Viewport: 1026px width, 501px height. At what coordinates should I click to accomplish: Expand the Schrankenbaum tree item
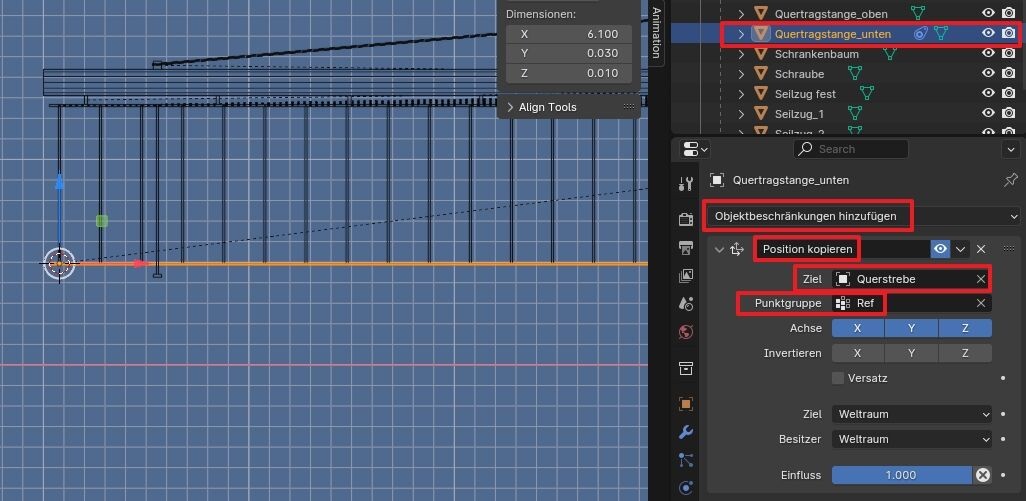741,54
